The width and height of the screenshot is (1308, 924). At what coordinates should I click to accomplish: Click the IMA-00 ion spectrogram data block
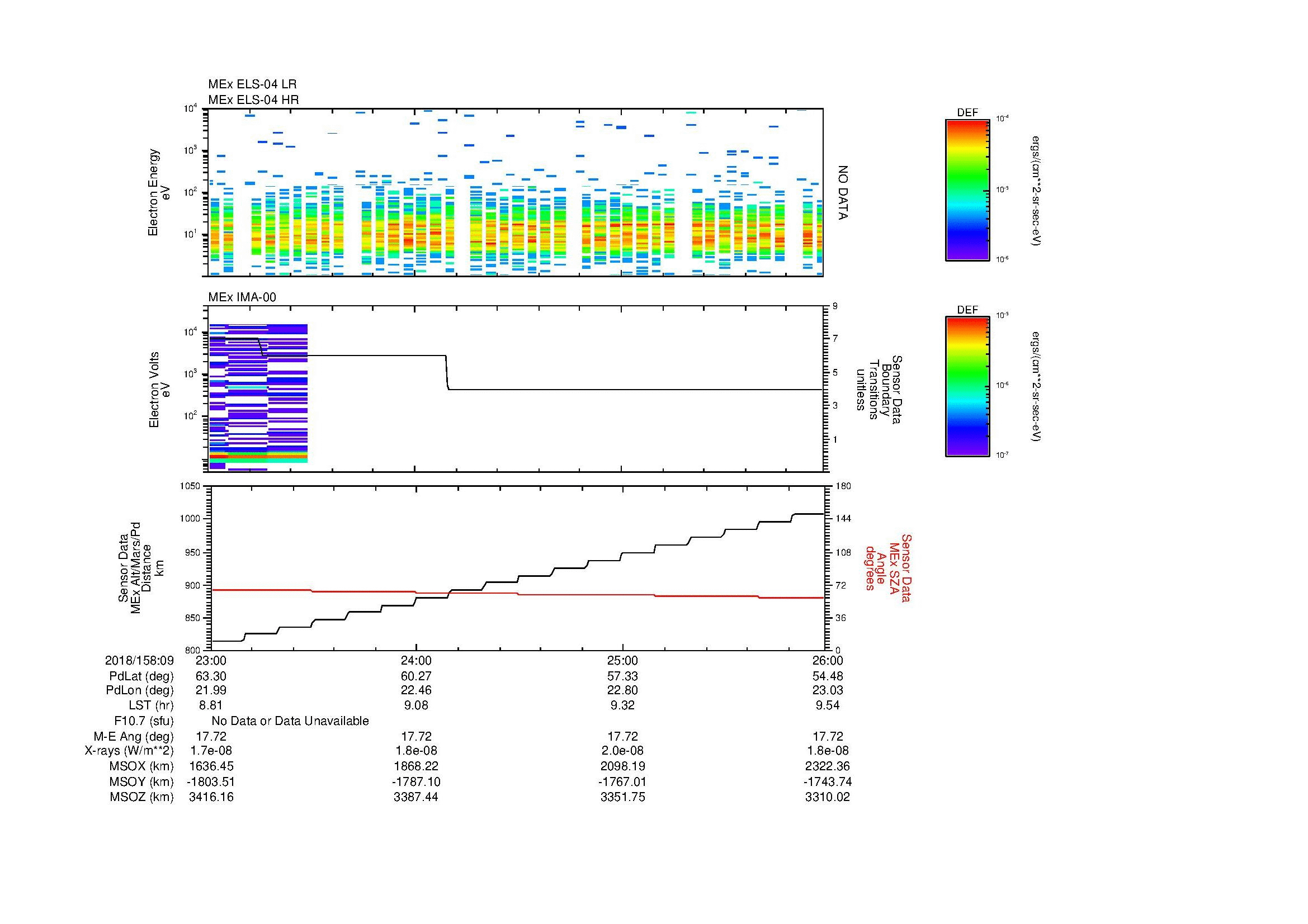click(259, 397)
